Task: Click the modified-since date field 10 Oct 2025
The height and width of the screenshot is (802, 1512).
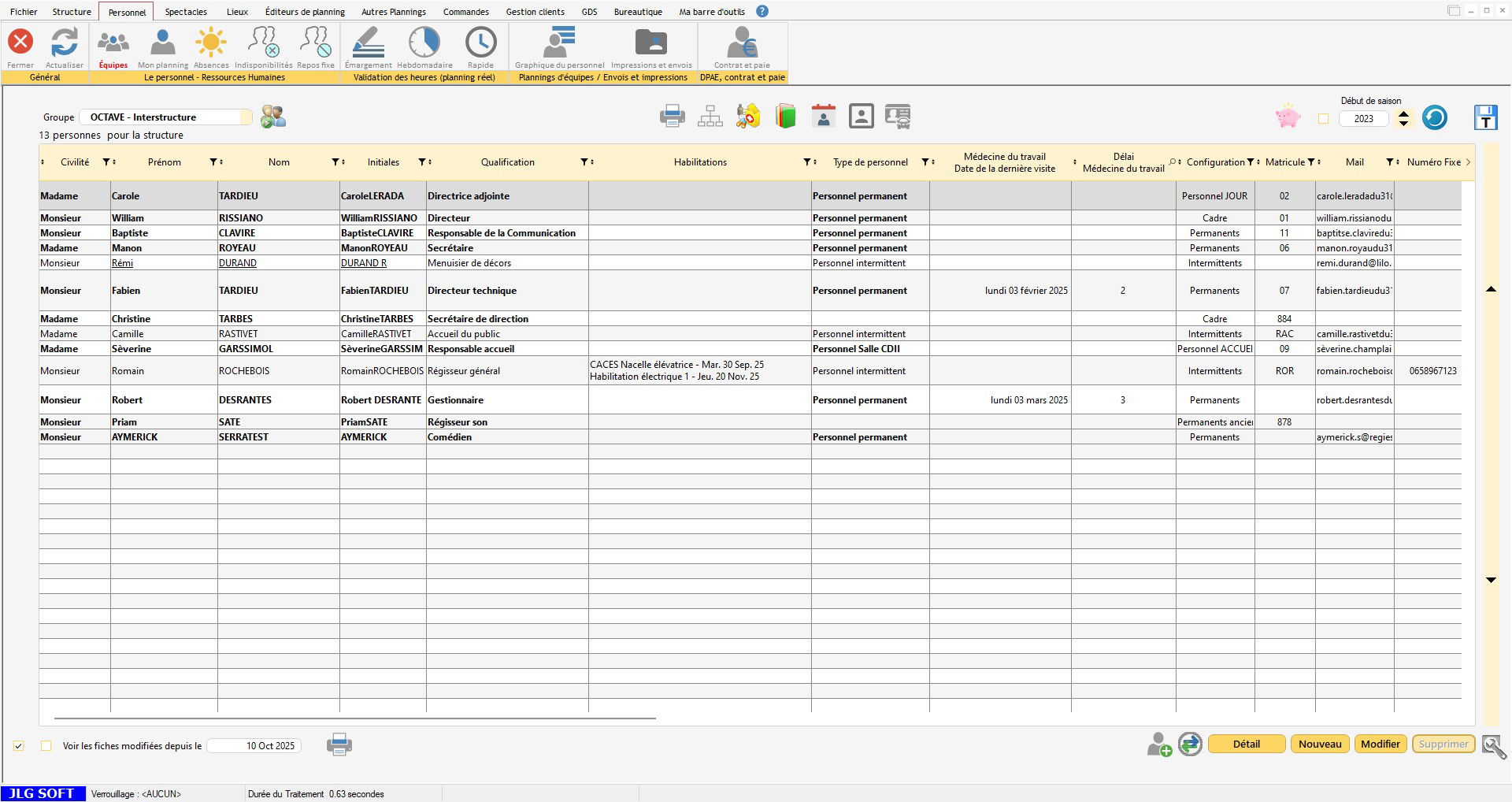Action: (254, 745)
